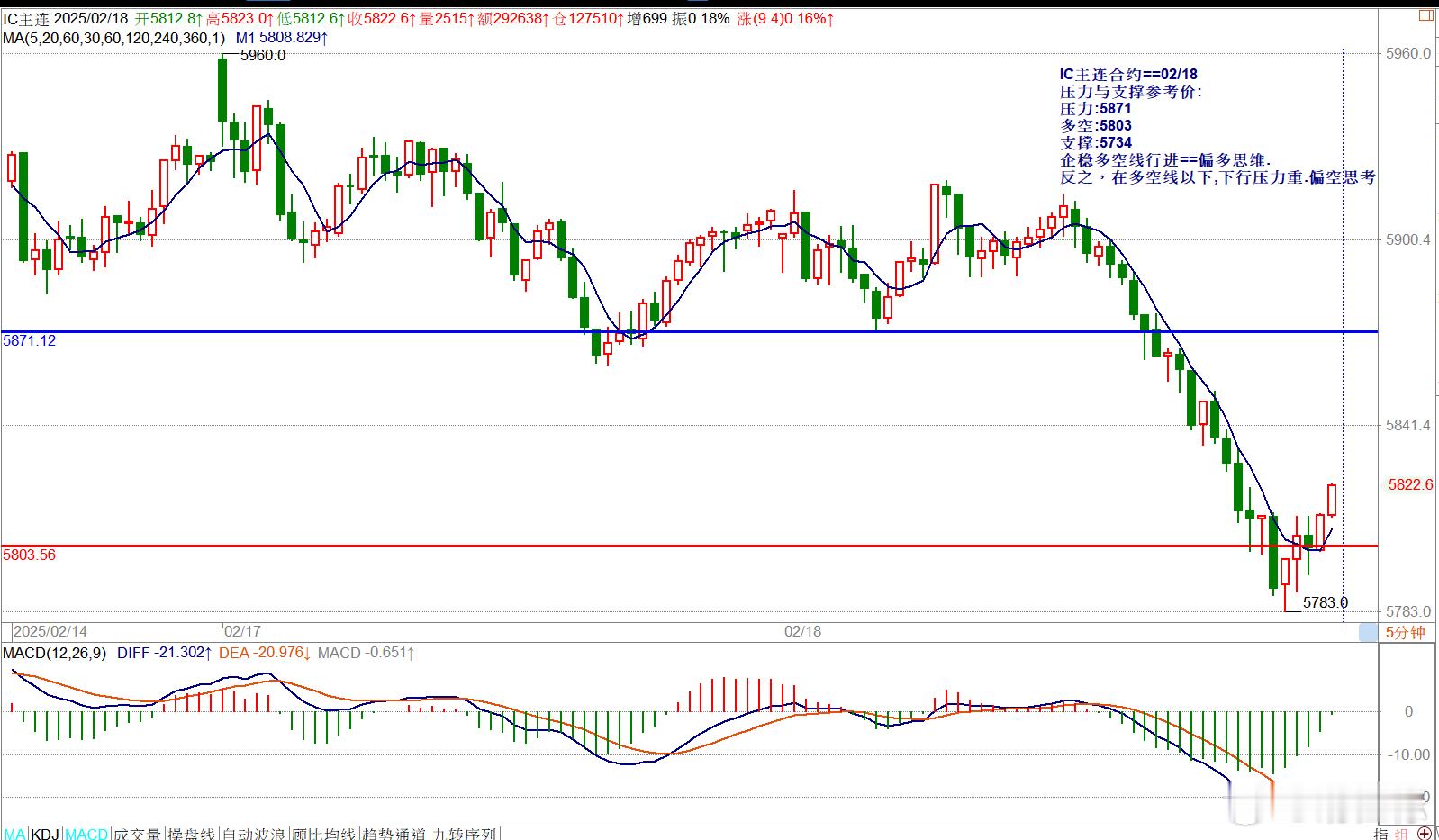Click the 仓127510 open interest in header
Viewport: 1439px width, 840px height.
(x=586, y=18)
